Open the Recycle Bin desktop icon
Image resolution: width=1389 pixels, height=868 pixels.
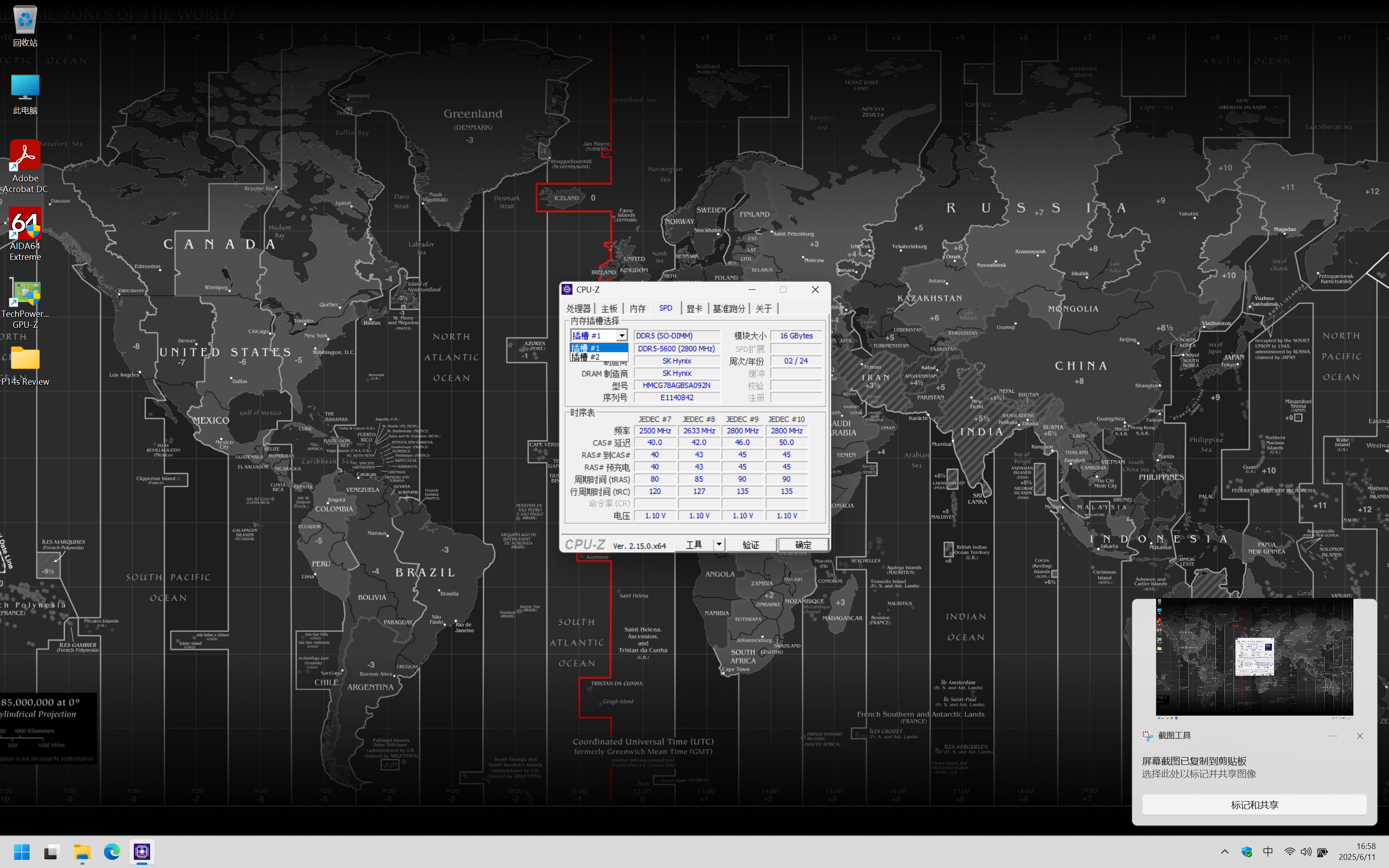coord(25,26)
